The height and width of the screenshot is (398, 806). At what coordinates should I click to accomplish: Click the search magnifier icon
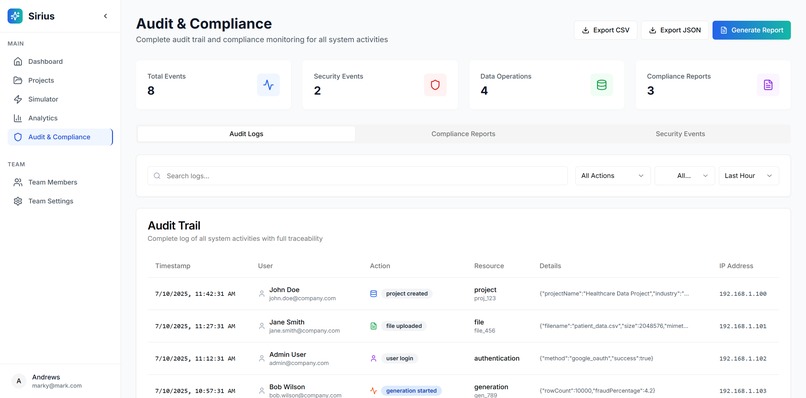click(157, 176)
